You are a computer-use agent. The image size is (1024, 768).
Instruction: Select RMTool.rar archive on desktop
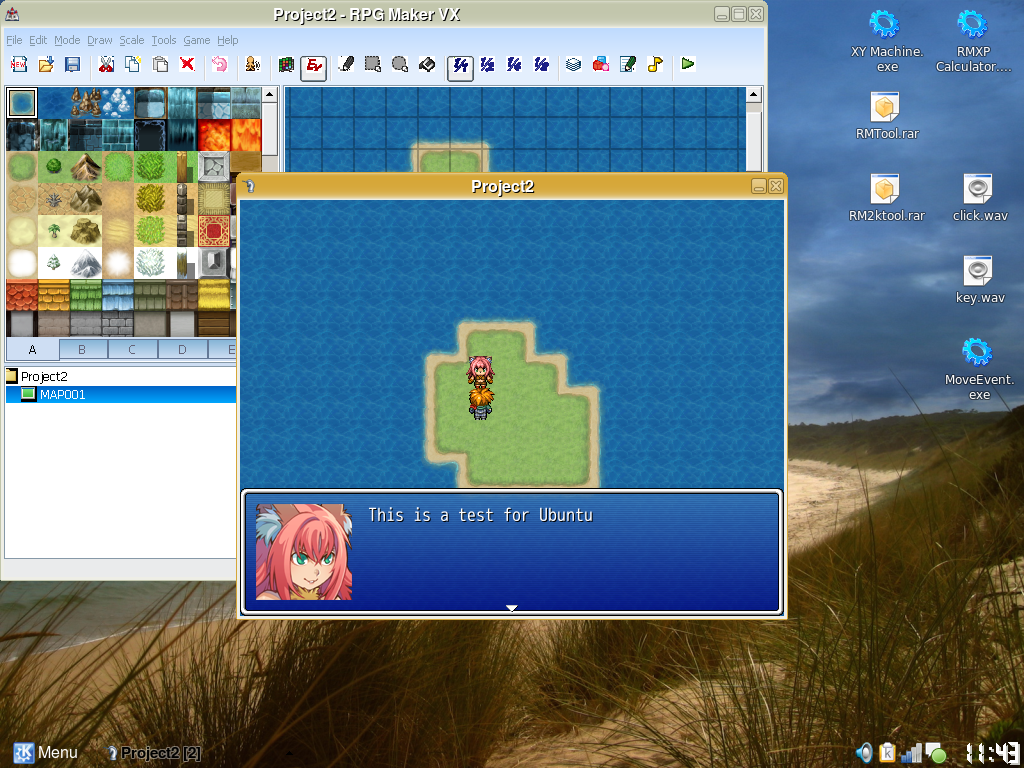point(887,116)
